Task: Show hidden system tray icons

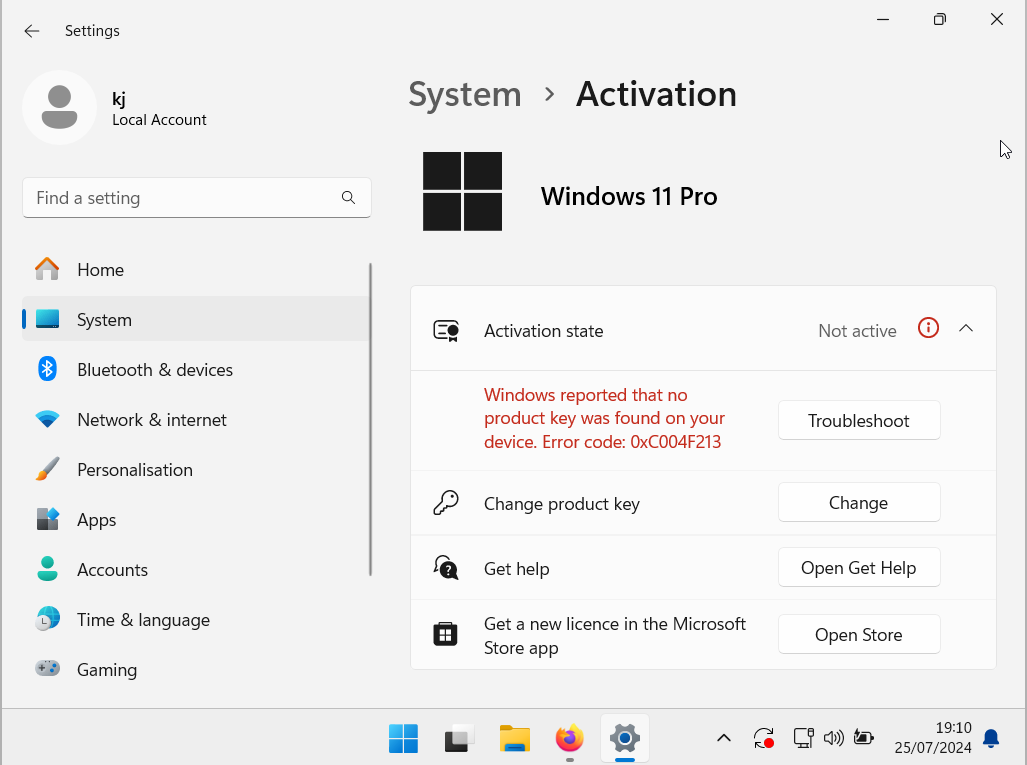Action: 724,738
